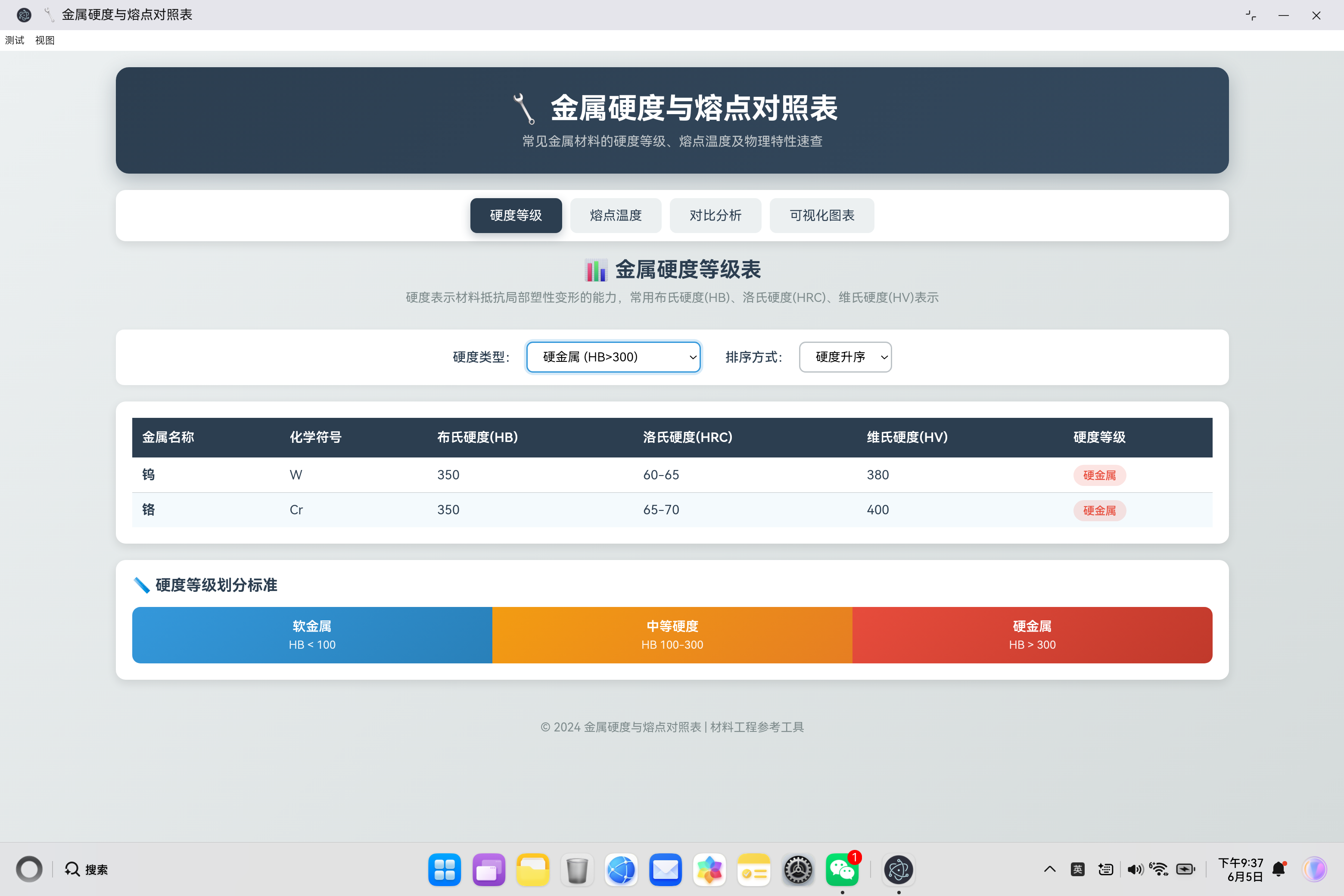The height and width of the screenshot is (896, 1344).
Task: Open the Wi-Fi network tray icon
Action: (1159, 869)
